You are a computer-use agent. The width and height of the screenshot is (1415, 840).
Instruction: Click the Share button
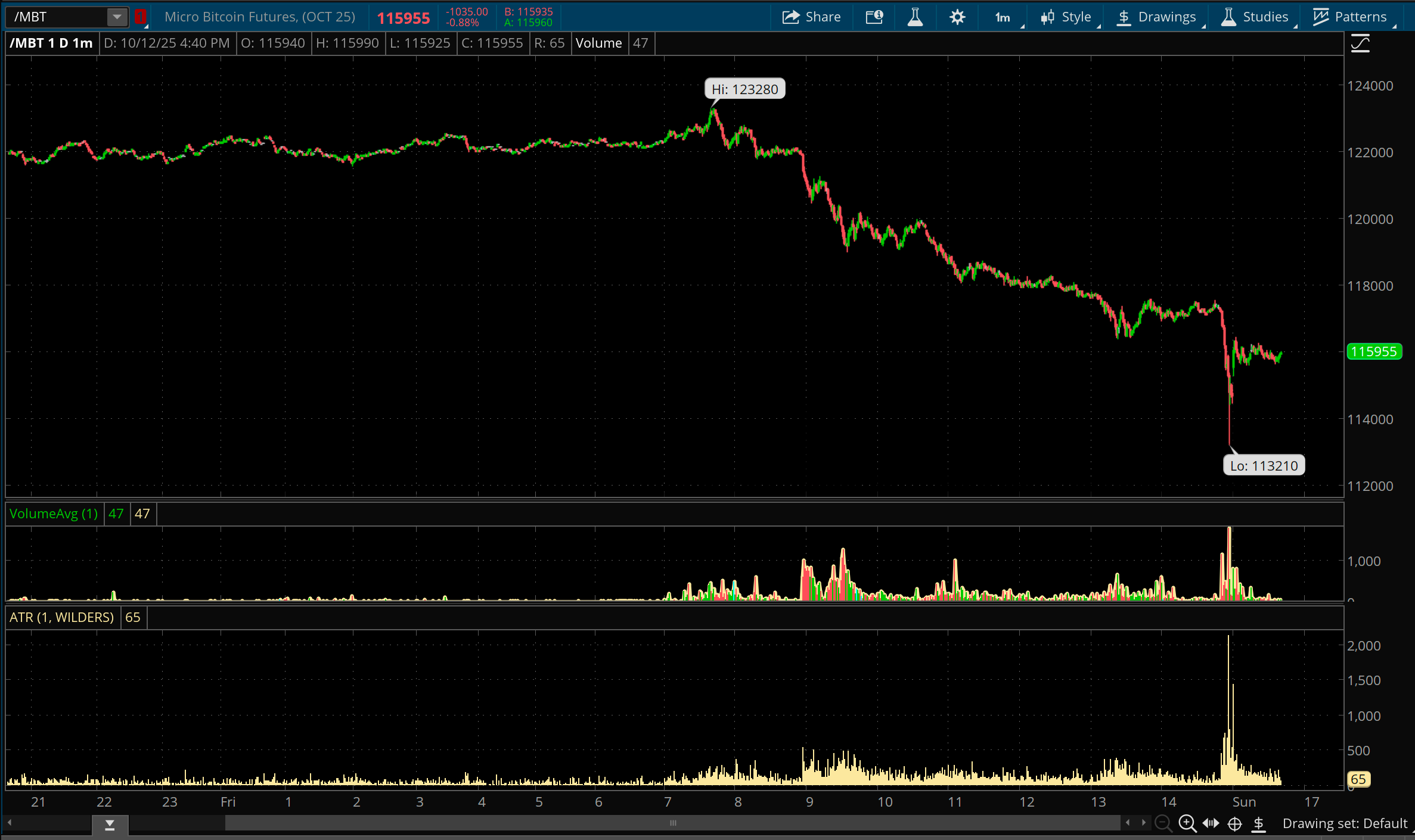(811, 17)
